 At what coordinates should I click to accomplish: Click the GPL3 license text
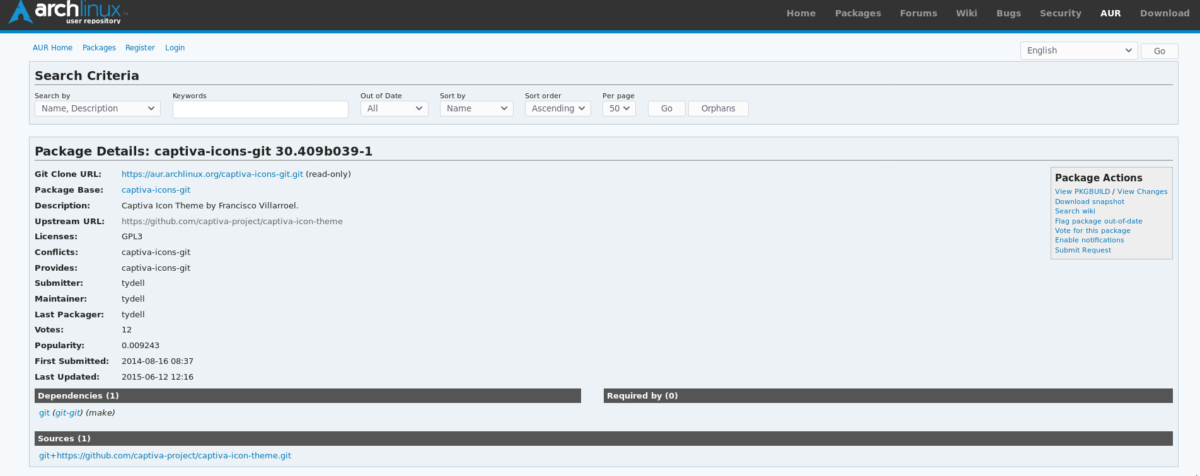click(133, 237)
